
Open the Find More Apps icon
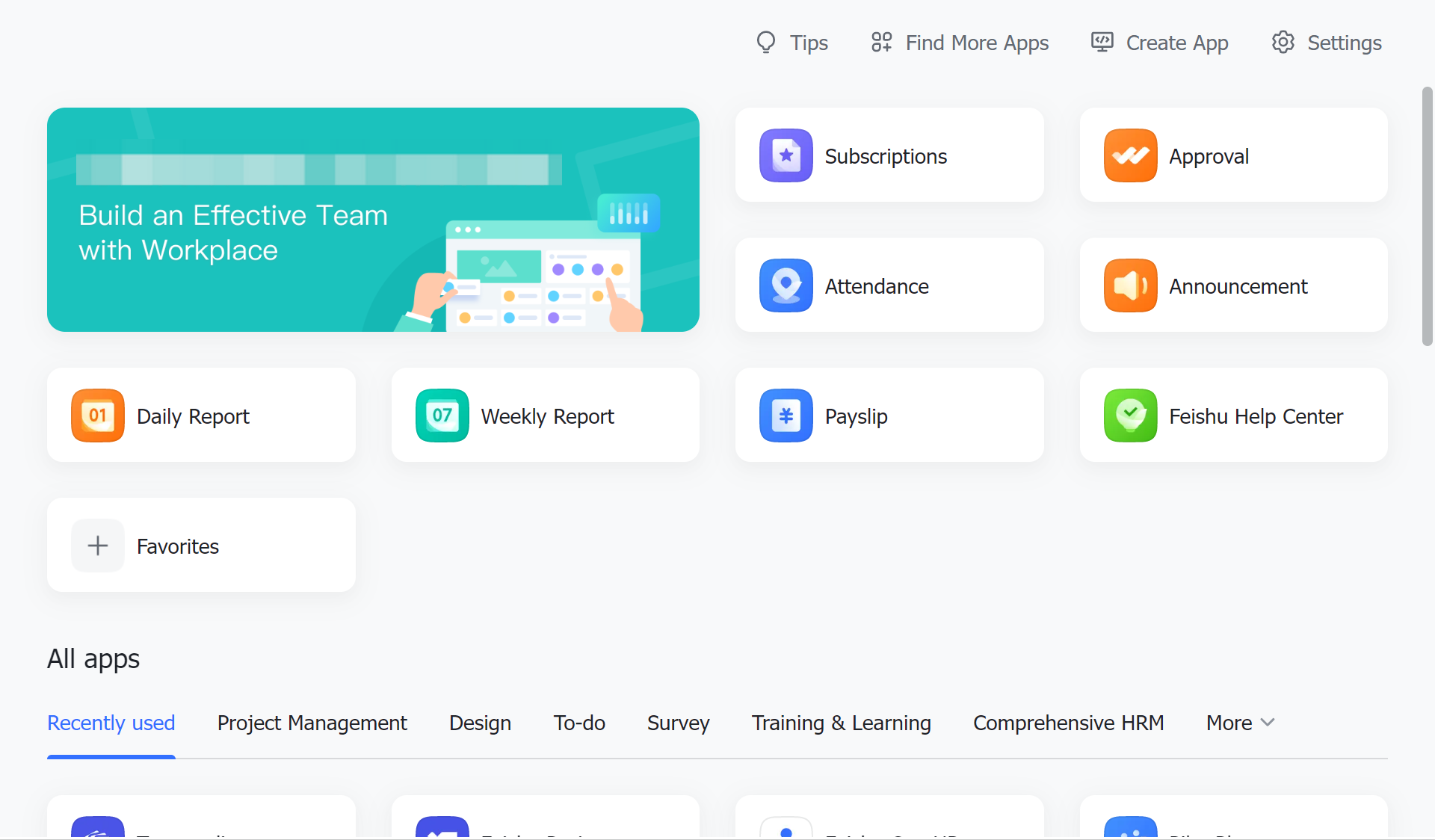click(881, 43)
